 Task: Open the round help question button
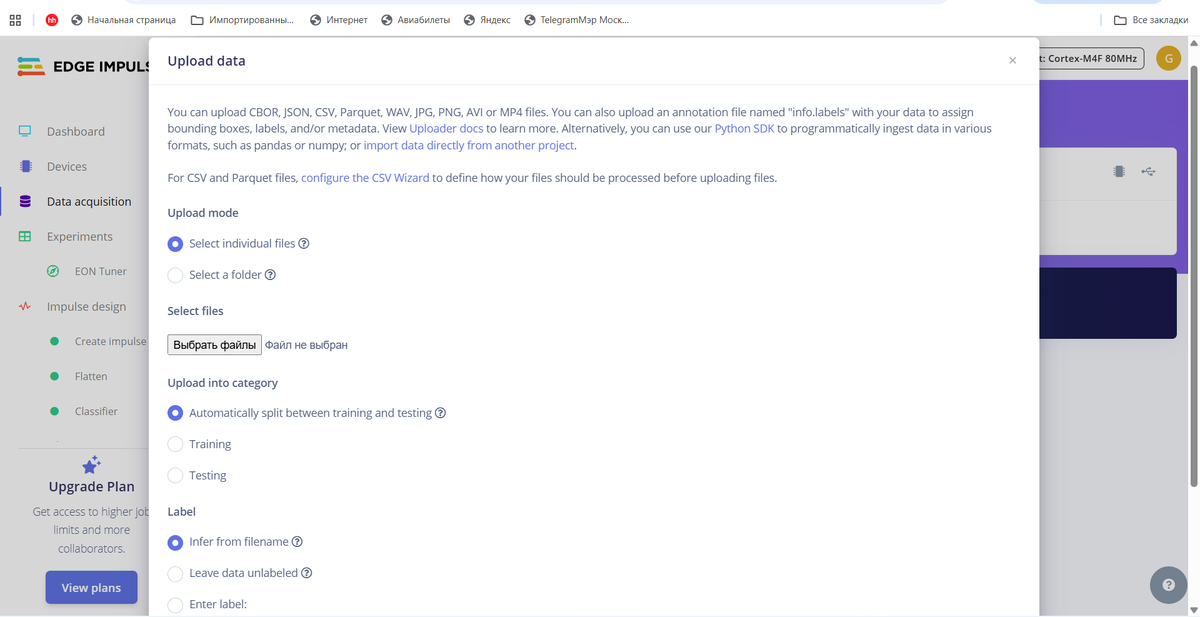click(x=1168, y=585)
